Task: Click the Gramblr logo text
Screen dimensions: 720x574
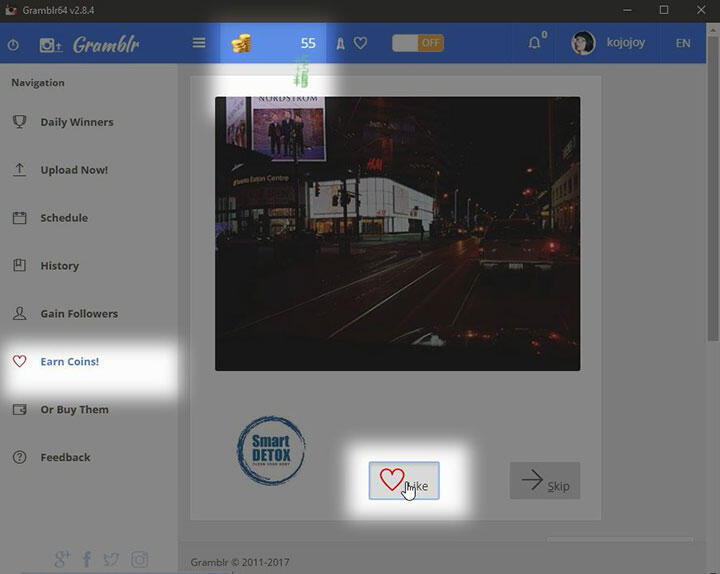Action: [x=106, y=45]
